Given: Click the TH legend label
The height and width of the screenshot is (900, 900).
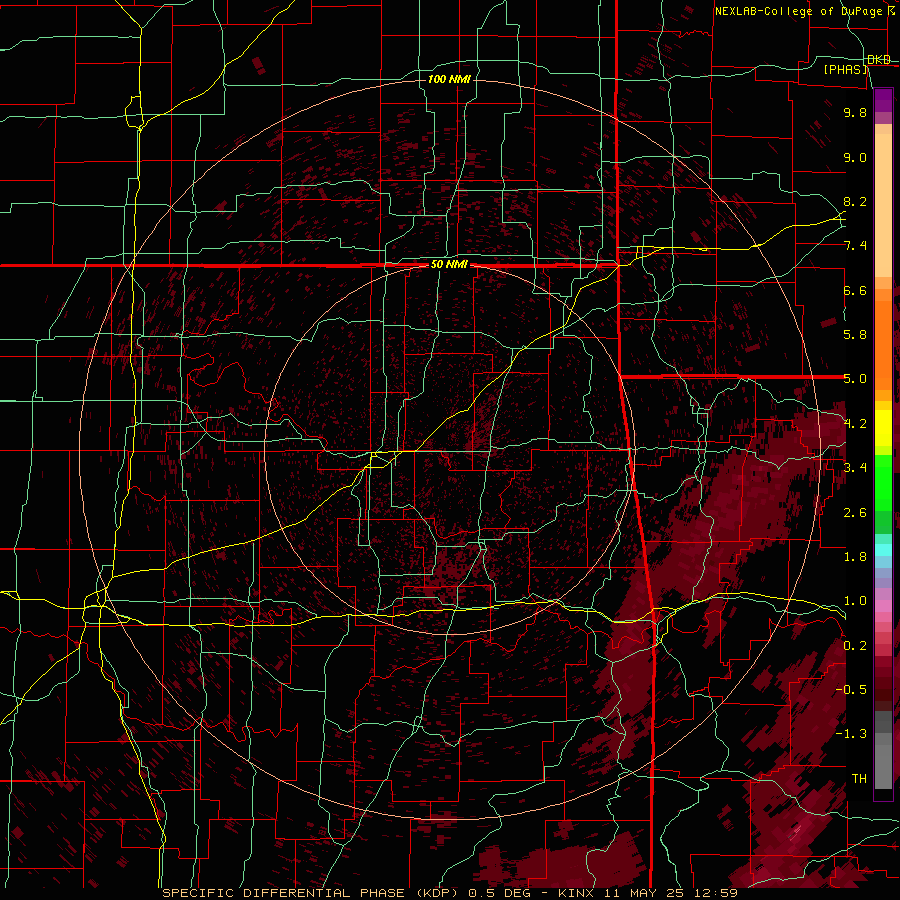Looking at the screenshot, I should (859, 779).
